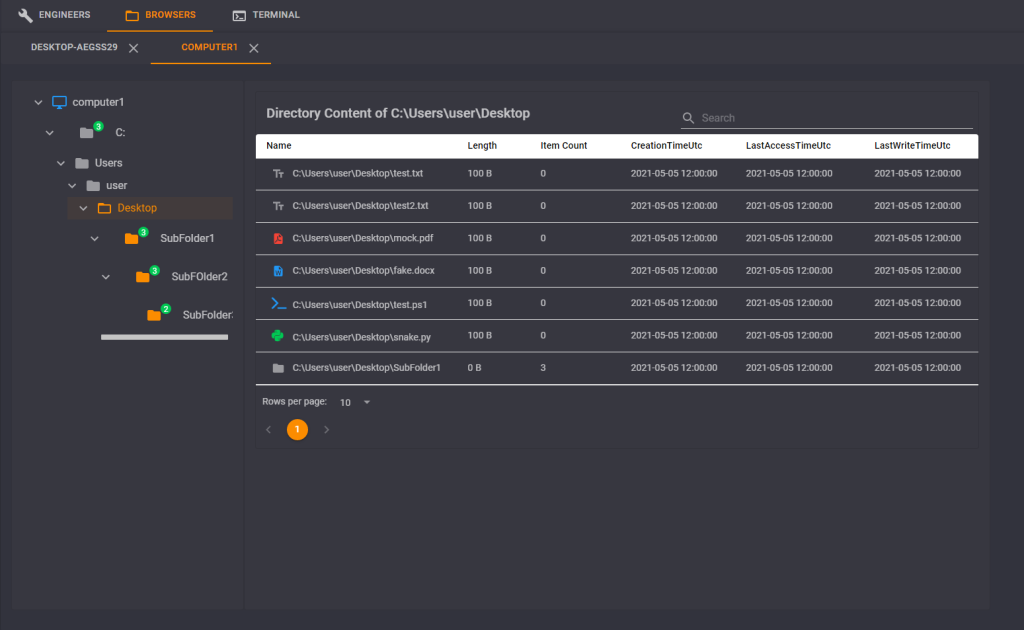The height and width of the screenshot is (630, 1024).
Task: Click the horizontal scrollbar in folder tree
Action: point(164,338)
